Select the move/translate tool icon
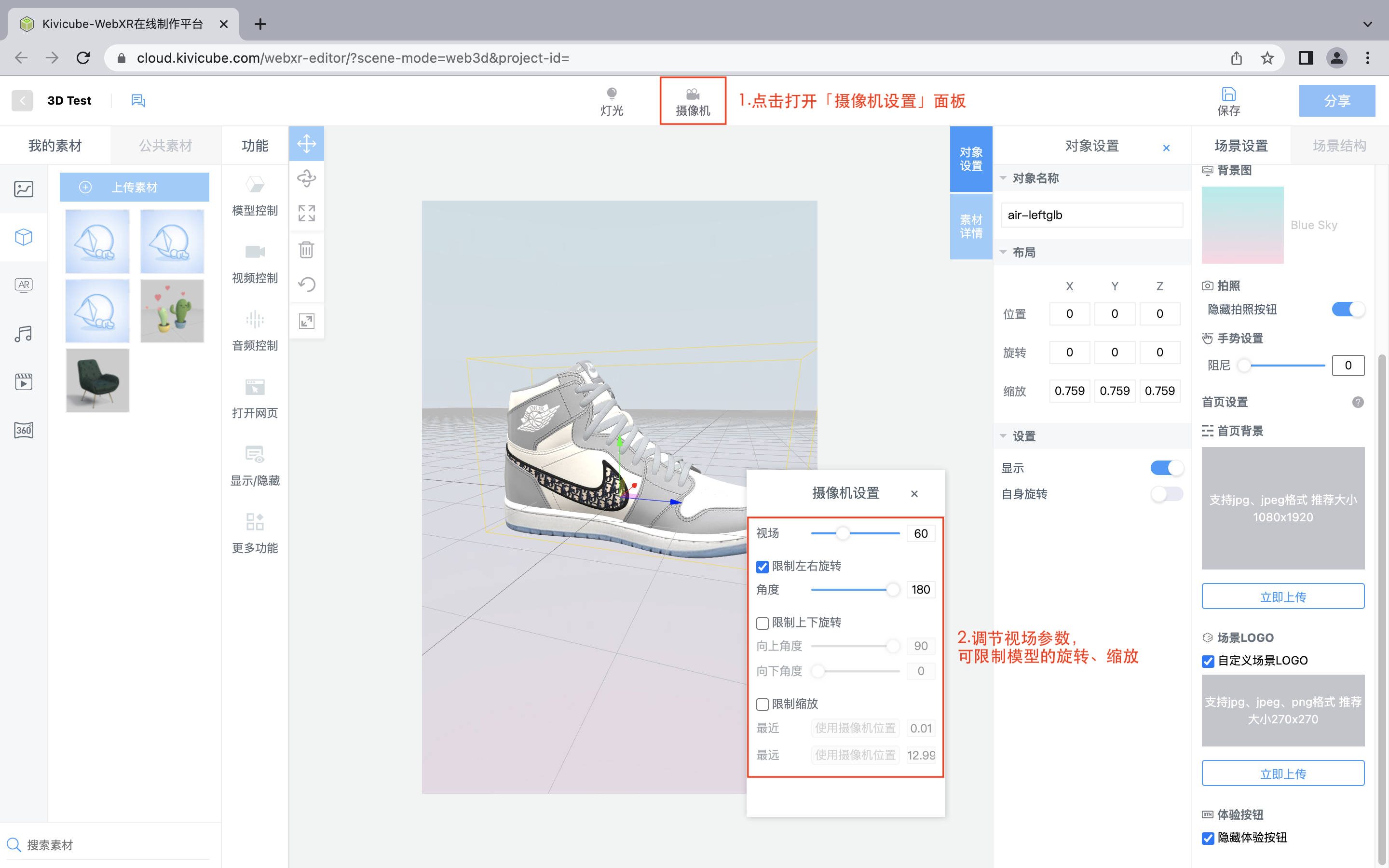 pyautogui.click(x=307, y=144)
